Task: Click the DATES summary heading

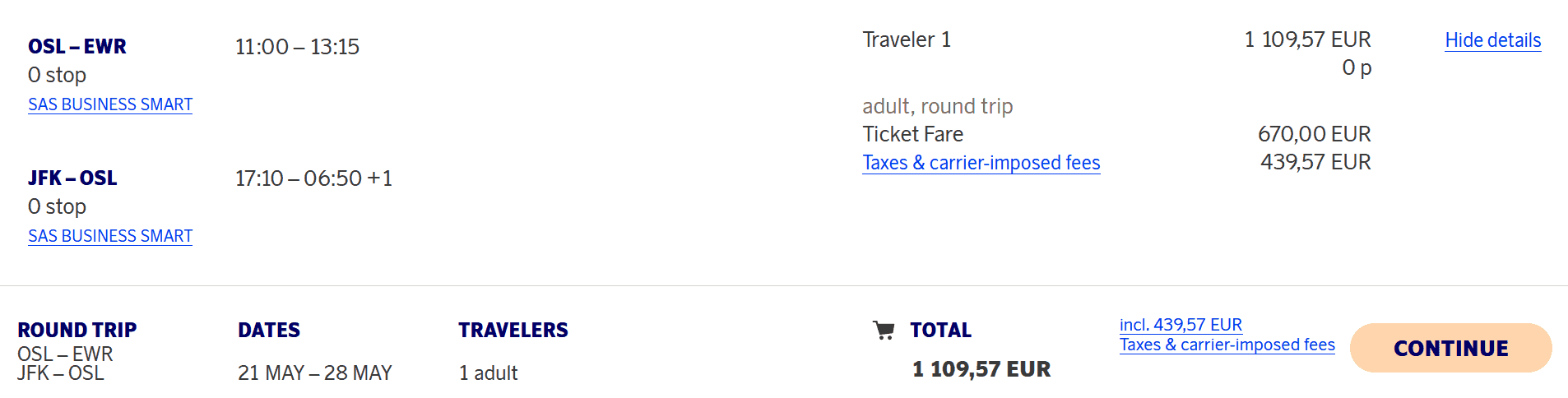Action: click(269, 331)
